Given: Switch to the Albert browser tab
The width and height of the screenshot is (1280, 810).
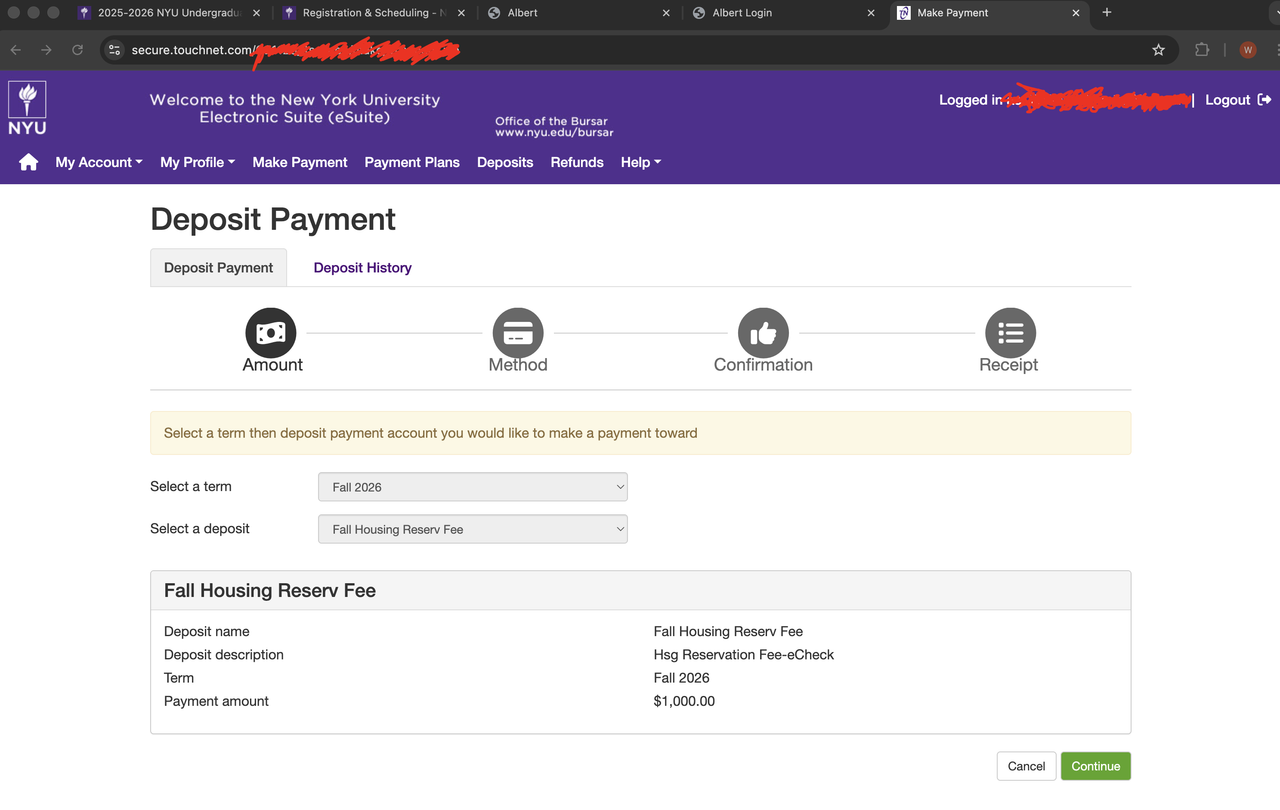Looking at the screenshot, I should click(x=577, y=13).
